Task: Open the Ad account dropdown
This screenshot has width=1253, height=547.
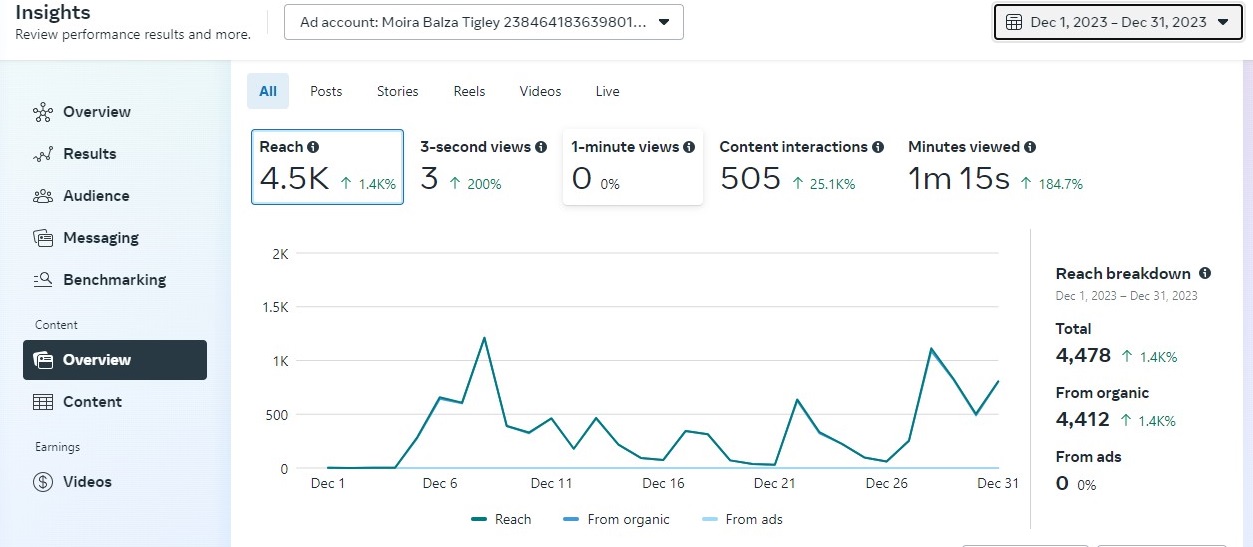Action: [x=484, y=22]
